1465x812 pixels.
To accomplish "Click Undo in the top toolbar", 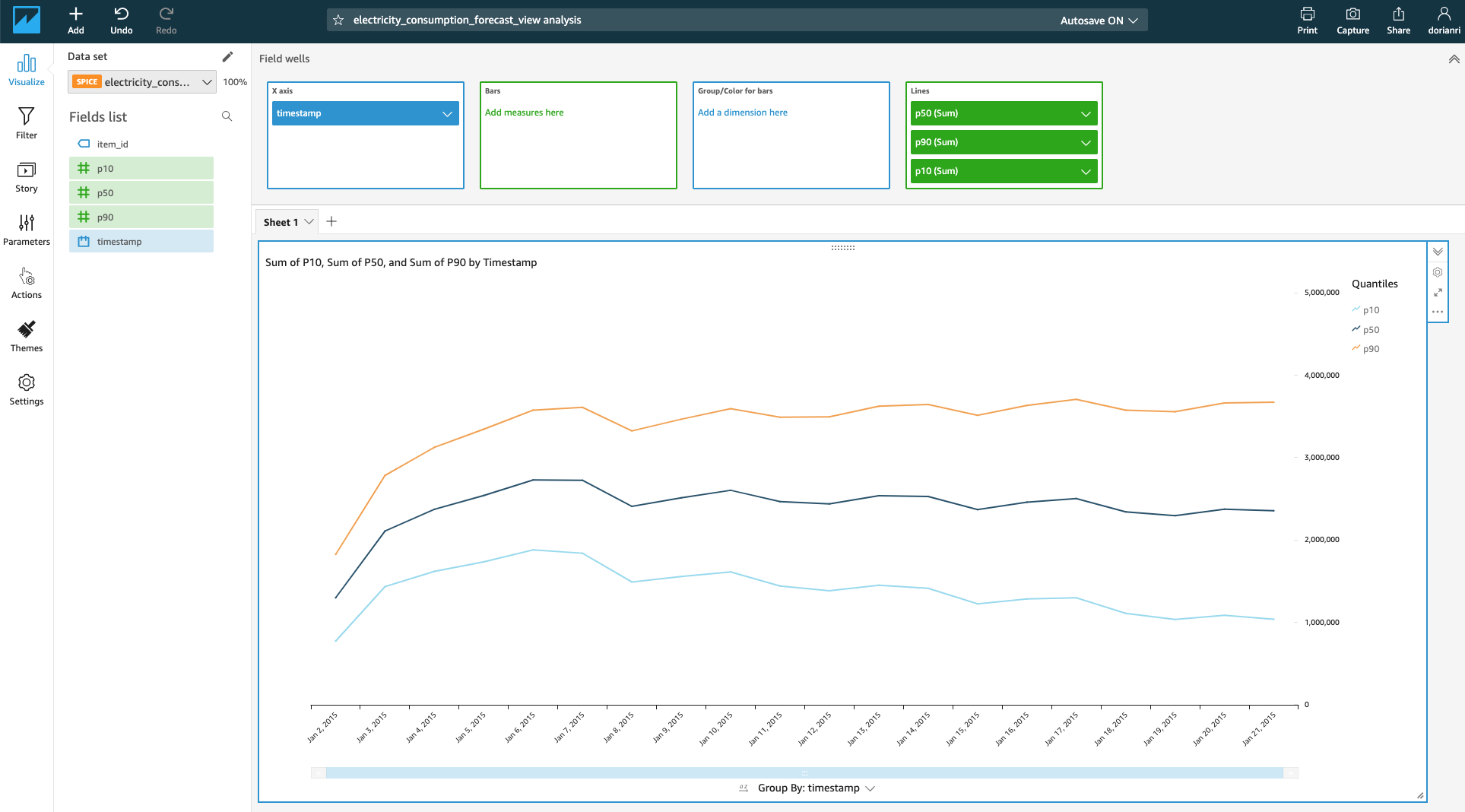I will pyautogui.click(x=121, y=21).
